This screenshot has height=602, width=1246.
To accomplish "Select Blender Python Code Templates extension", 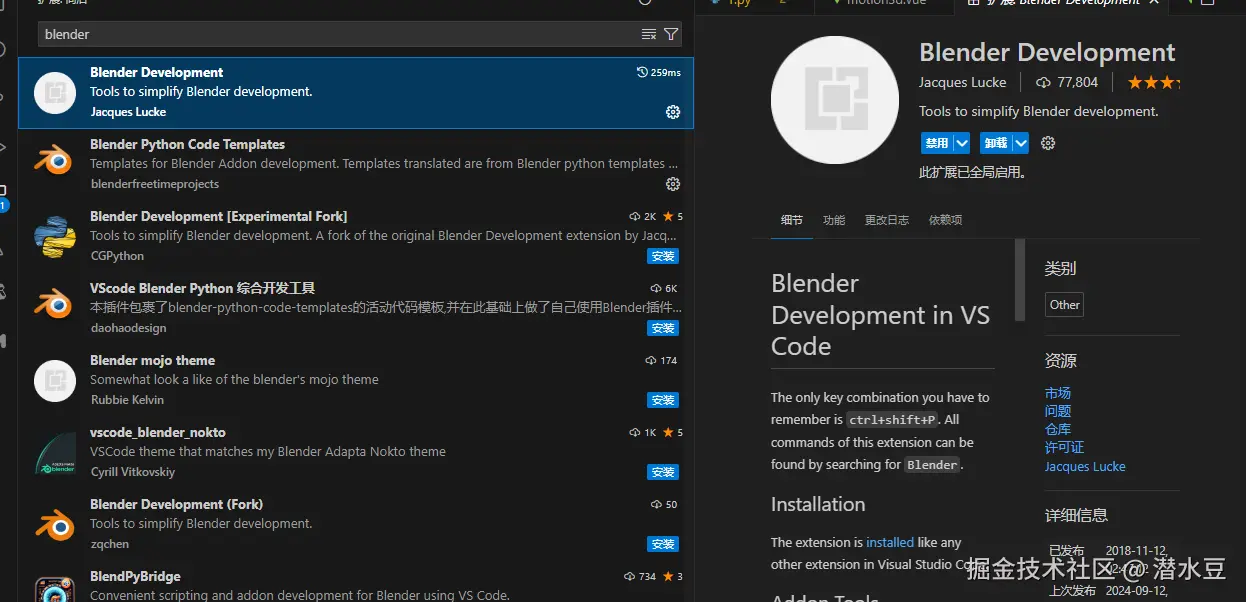I will tap(355, 164).
